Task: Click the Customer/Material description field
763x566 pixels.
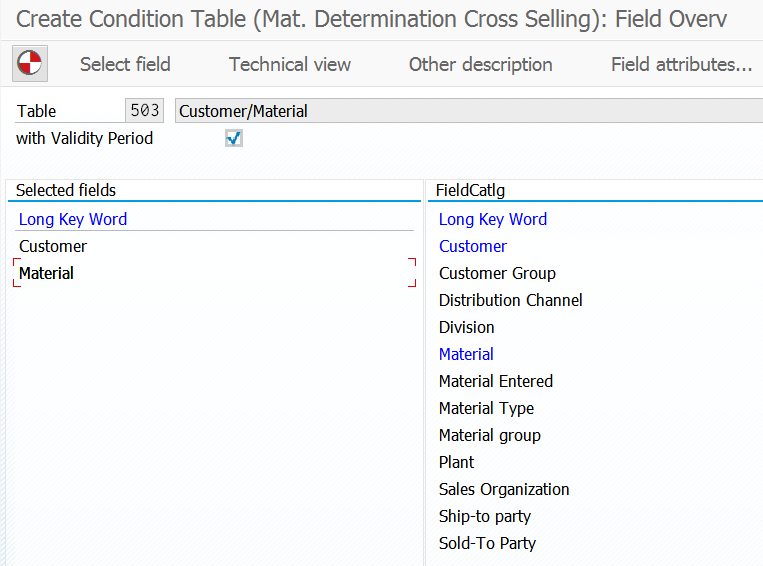Action: 469,110
